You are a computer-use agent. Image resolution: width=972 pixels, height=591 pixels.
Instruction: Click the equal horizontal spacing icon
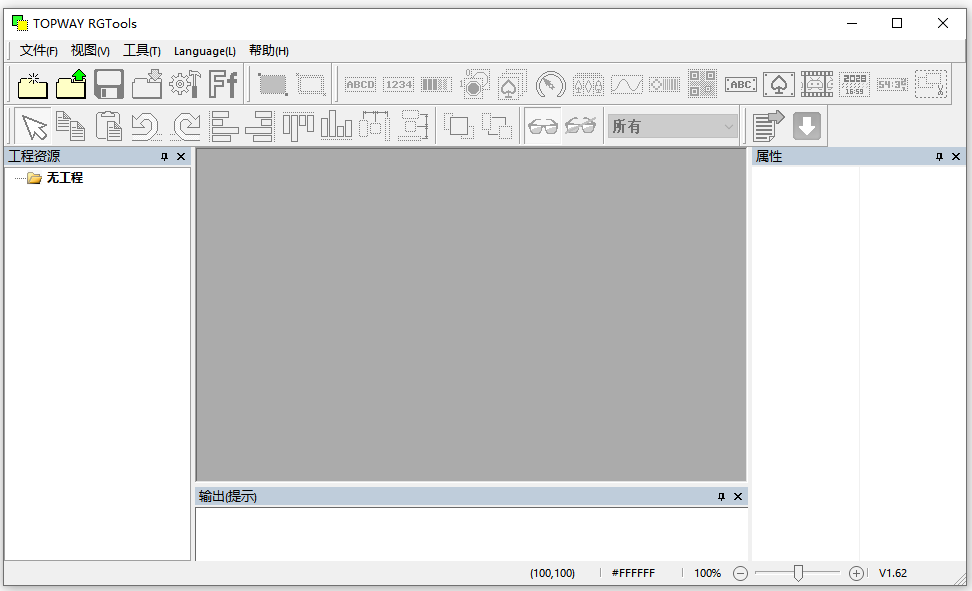[374, 127]
